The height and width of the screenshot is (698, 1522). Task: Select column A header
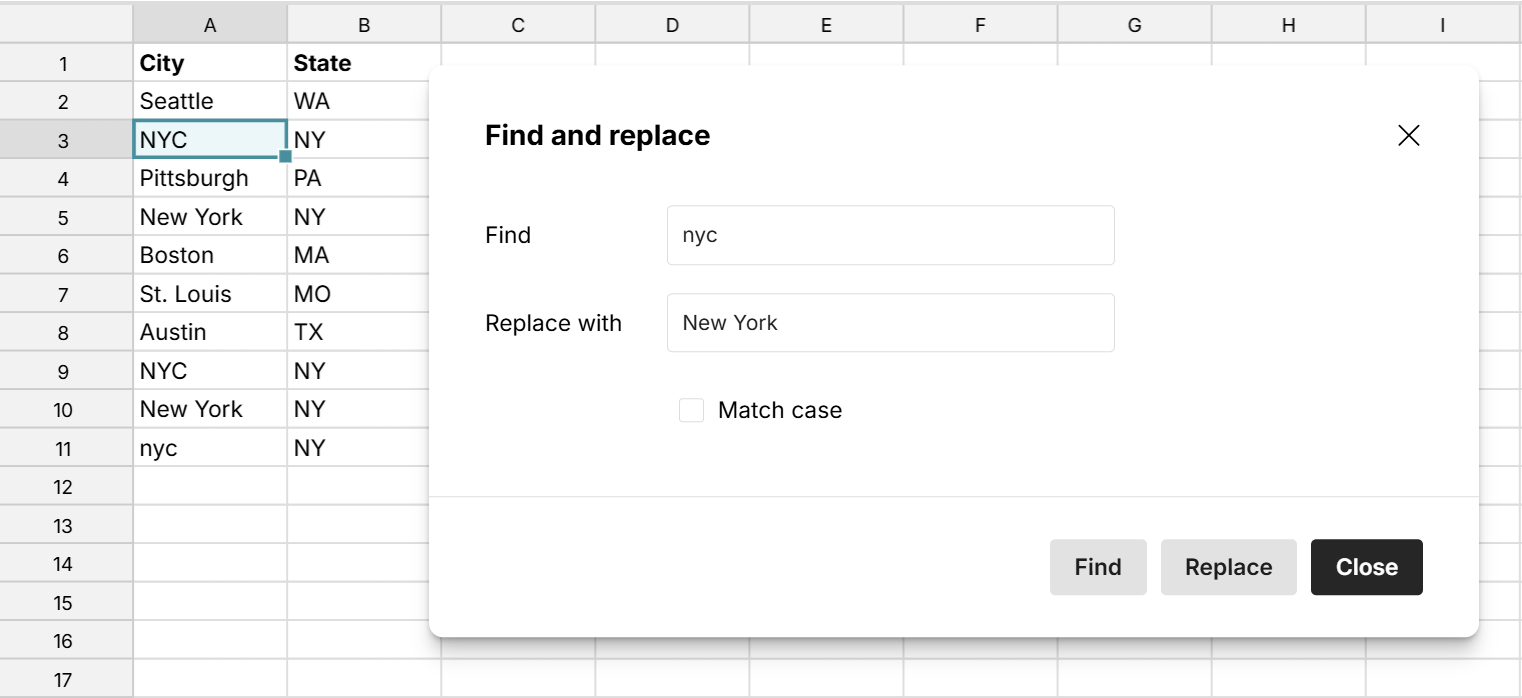pos(210,23)
